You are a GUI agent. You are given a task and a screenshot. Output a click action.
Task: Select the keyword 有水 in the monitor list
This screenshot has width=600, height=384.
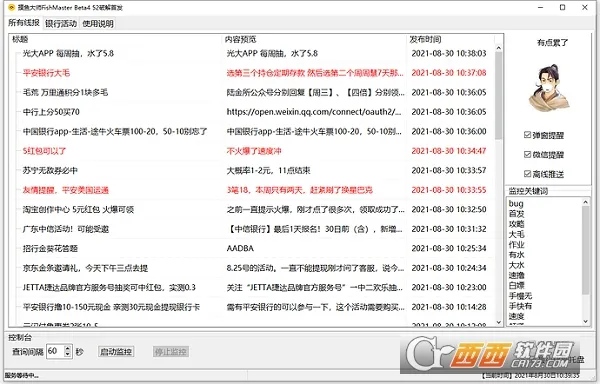coord(516,255)
